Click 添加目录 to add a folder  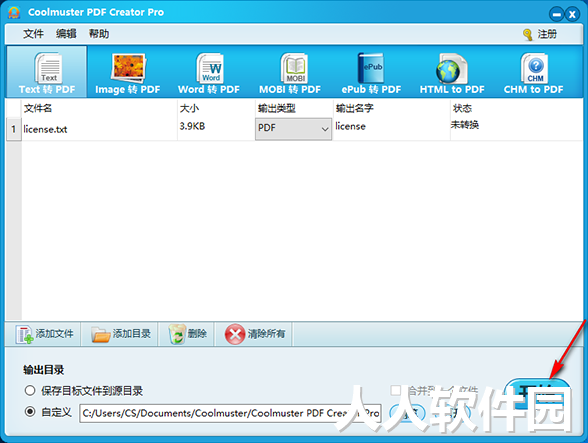[120, 334]
